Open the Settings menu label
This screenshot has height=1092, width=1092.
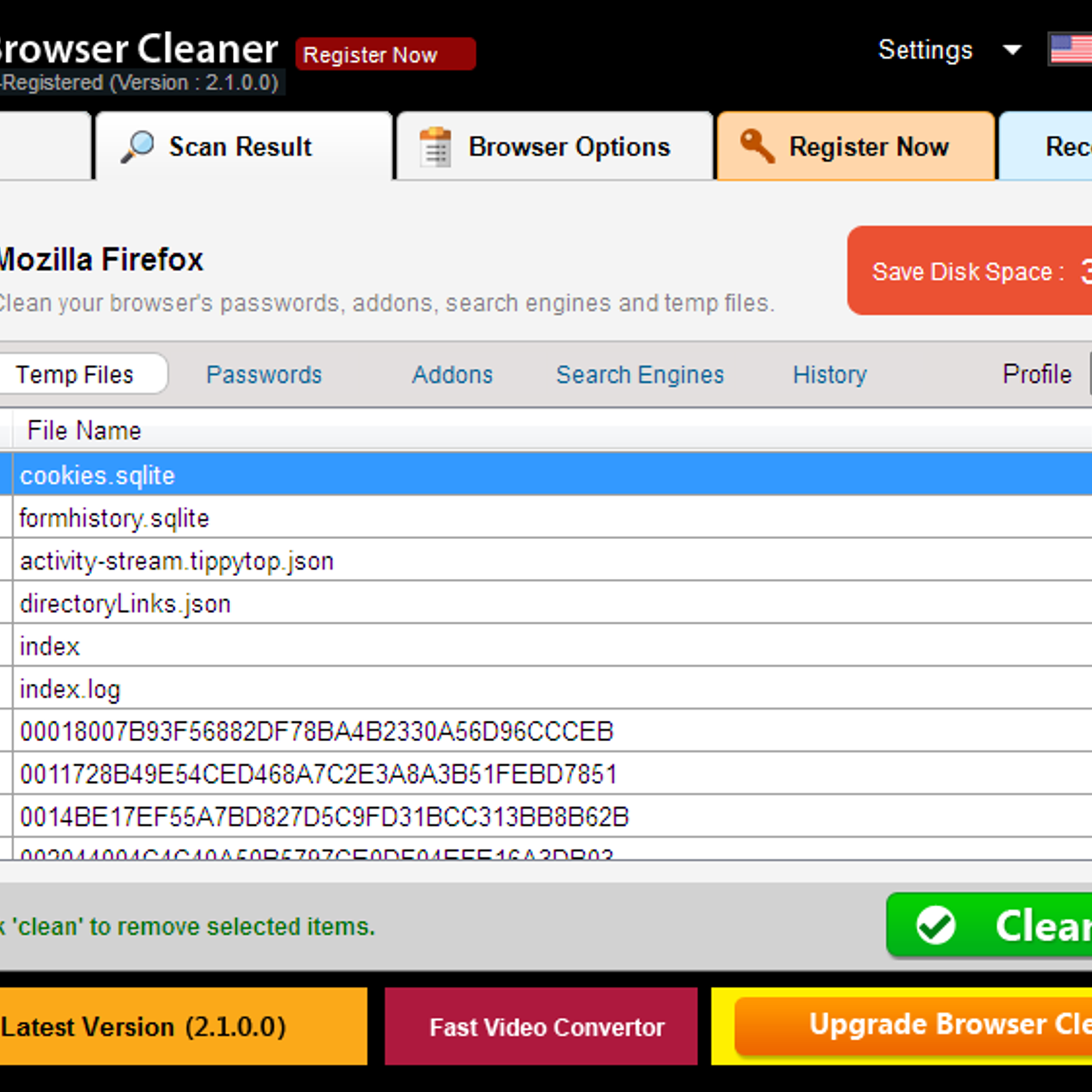(x=925, y=50)
